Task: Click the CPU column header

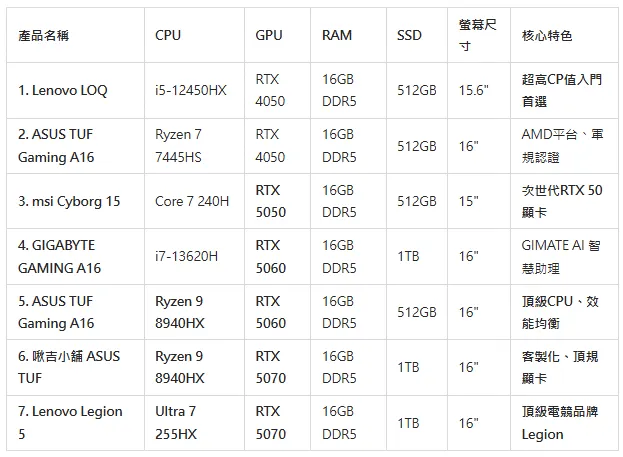Action: coord(168,36)
